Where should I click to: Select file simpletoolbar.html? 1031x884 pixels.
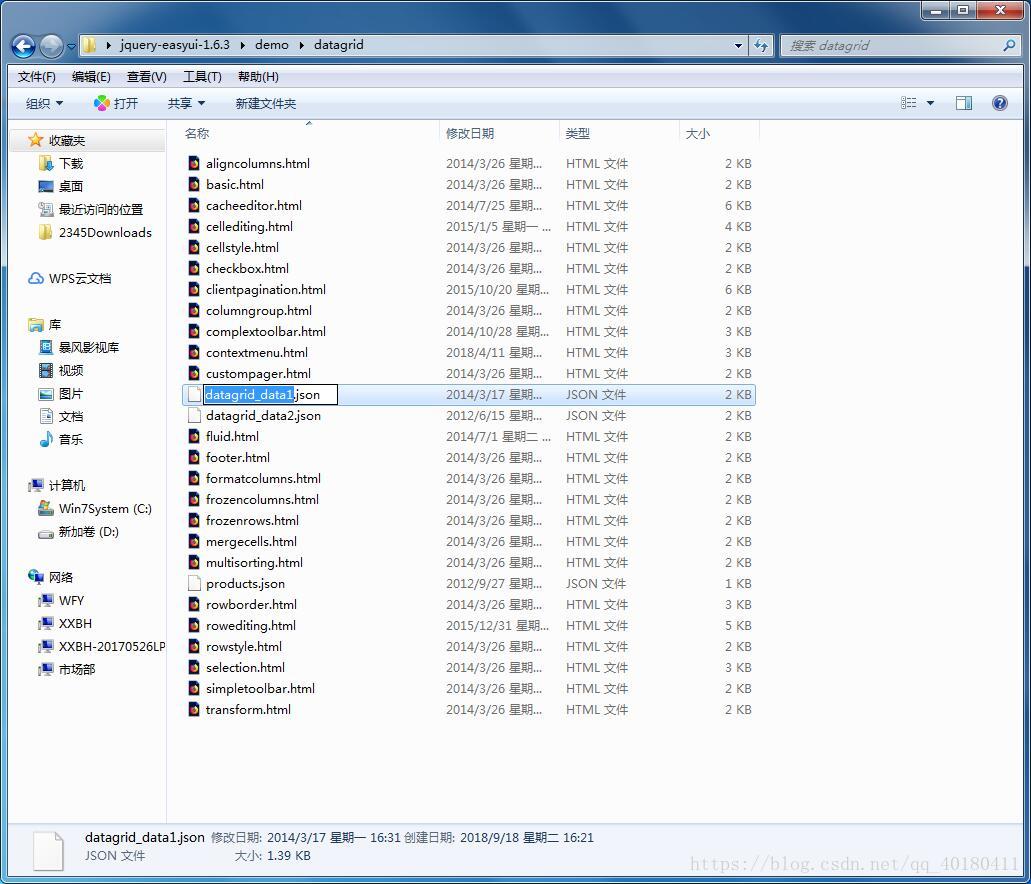click(x=260, y=689)
